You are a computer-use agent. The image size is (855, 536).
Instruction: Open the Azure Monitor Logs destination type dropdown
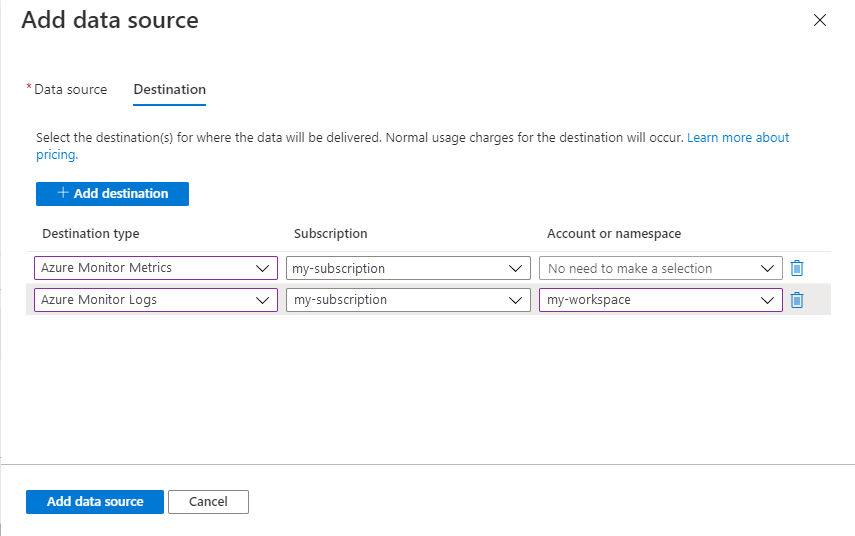(155, 300)
